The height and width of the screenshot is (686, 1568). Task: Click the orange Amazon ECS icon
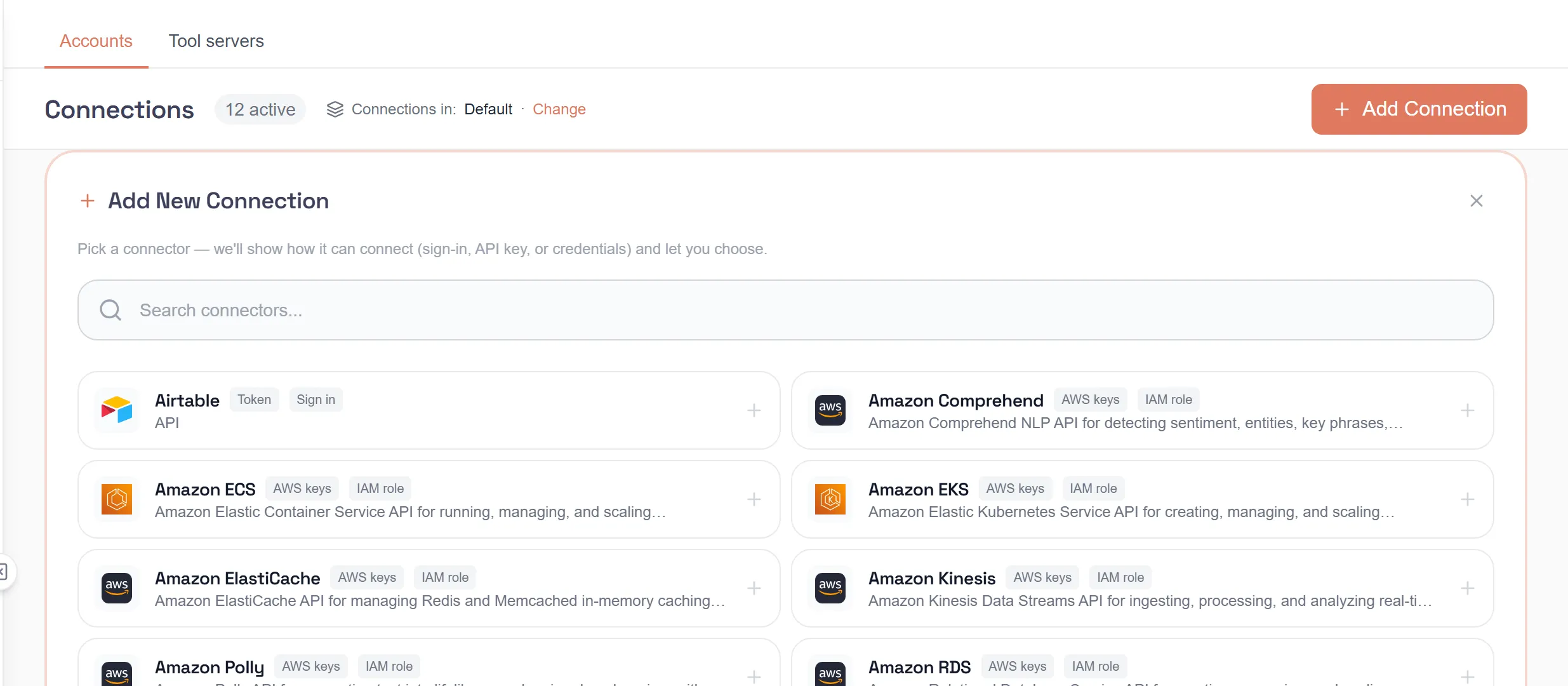(117, 499)
